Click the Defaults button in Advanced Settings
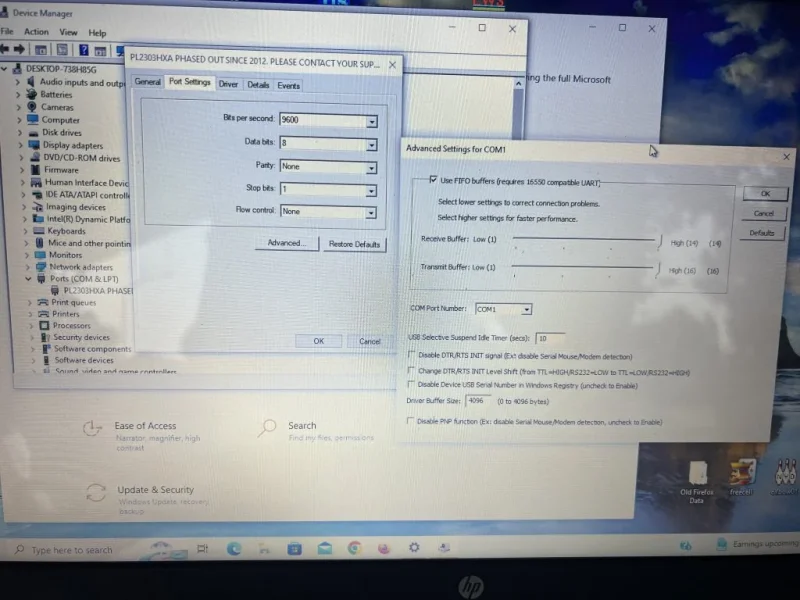The height and width of the screenshot is (600, 800). pos(762,233)
